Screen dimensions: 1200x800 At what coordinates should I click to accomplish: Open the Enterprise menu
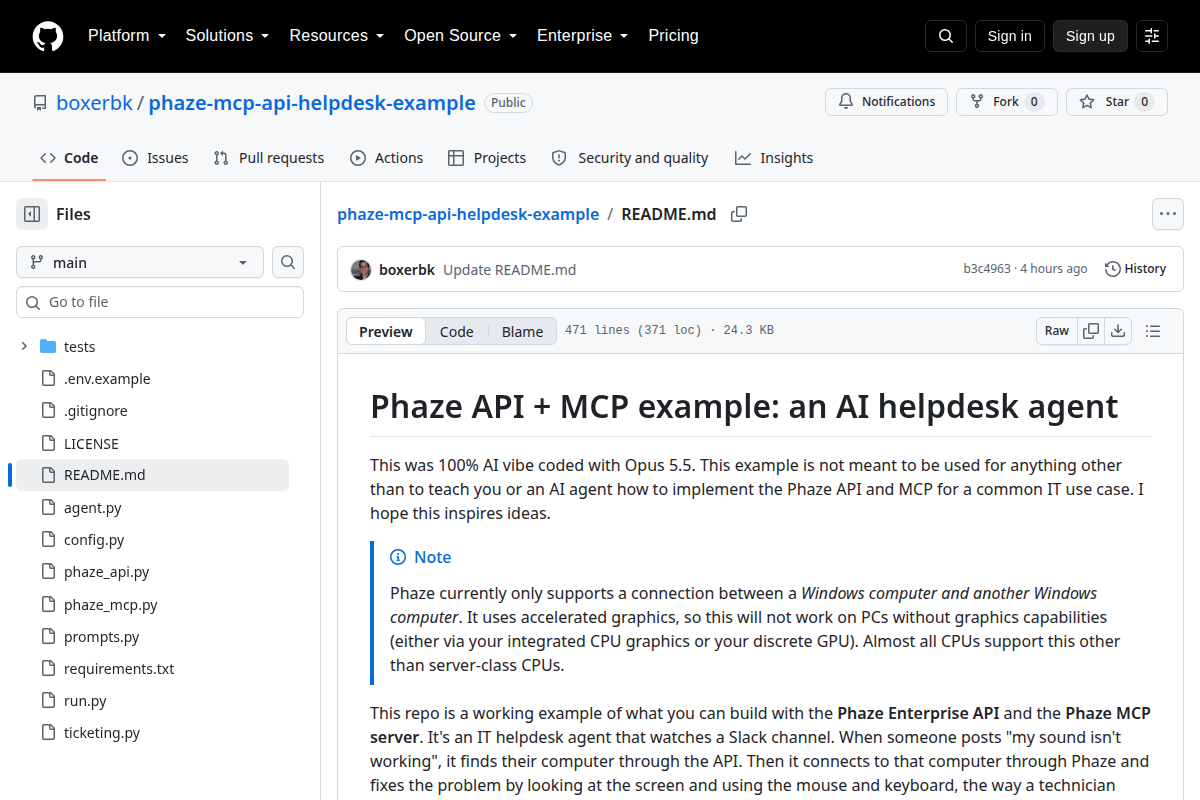pyautogui.click(x=582, y=36)
